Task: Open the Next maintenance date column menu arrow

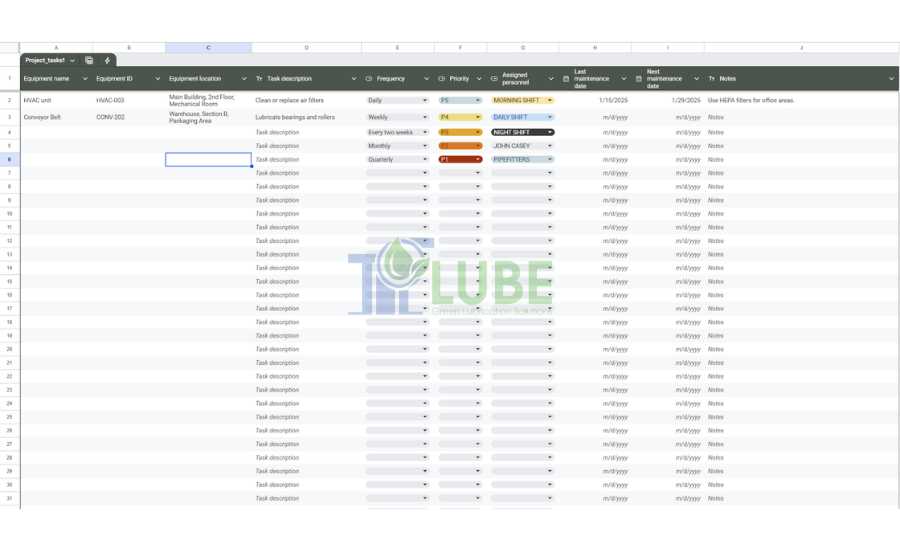Action: point(696,79)
